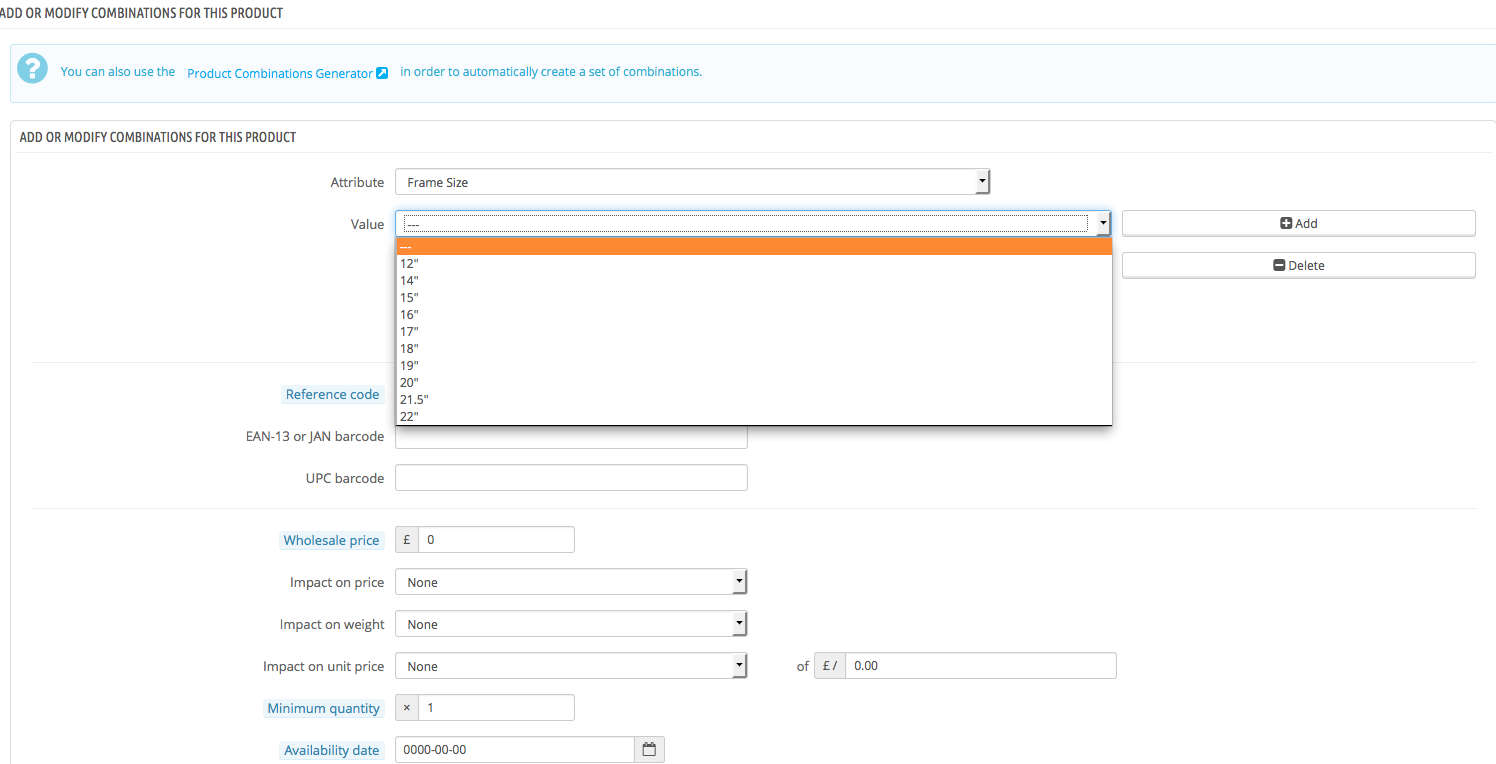Choose 19" from the Value list
Viewport: 1496px width, 764px height.
tap(754, 366)
